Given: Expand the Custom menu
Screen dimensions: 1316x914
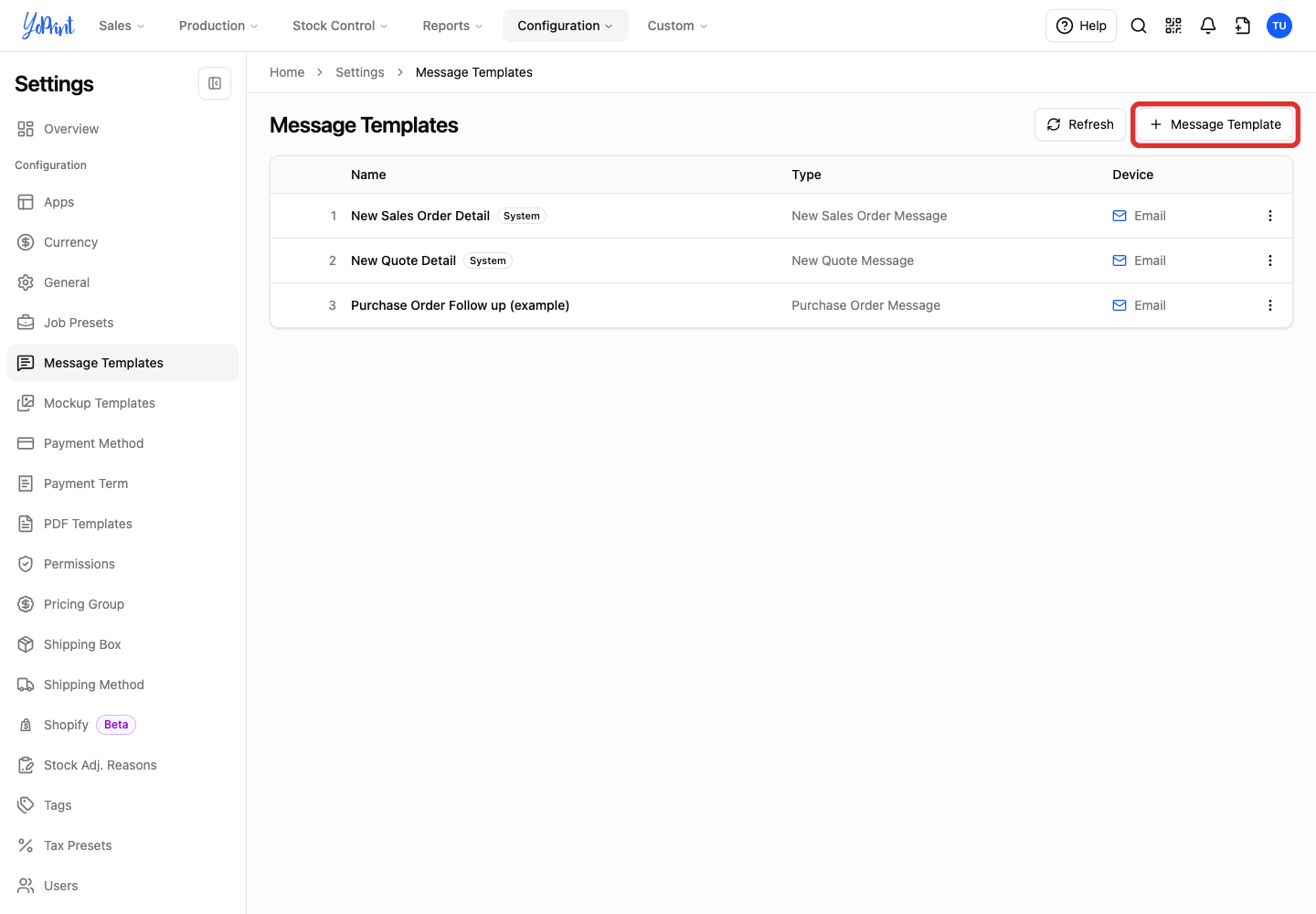Looking at the screenshot, I should [677, 26].
